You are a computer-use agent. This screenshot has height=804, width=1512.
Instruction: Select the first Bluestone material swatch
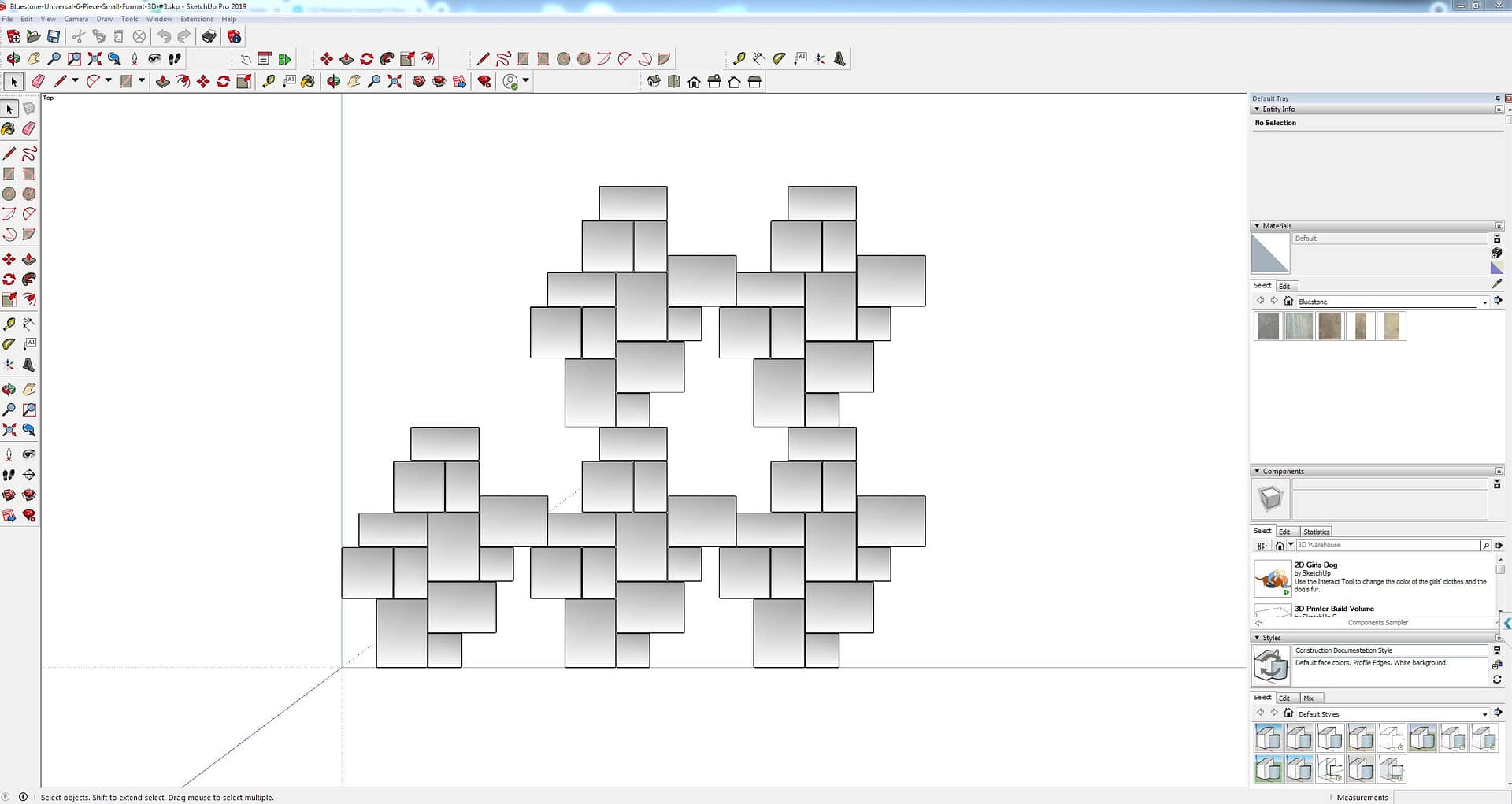[x=1268, y=326]
